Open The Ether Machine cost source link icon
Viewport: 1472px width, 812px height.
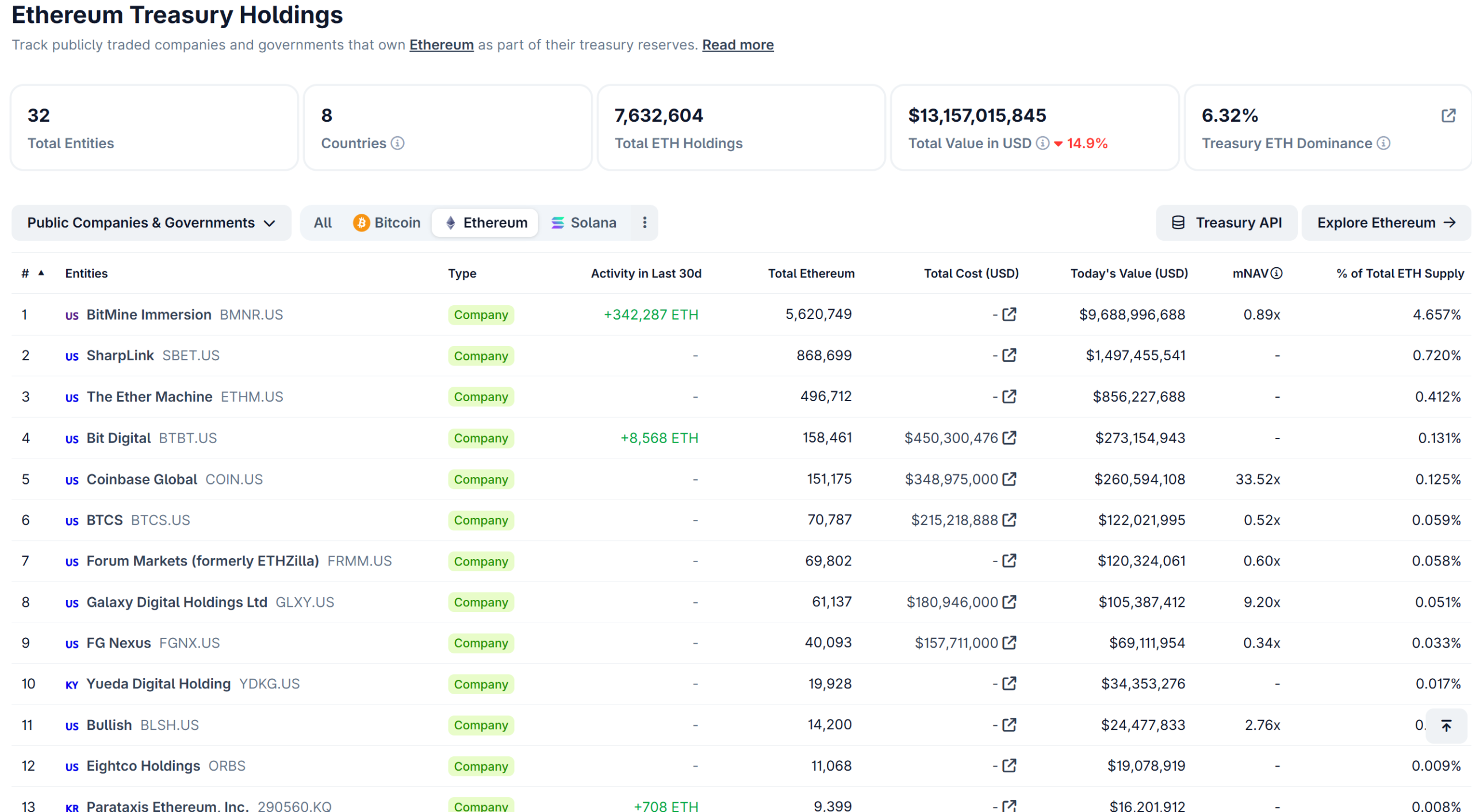coord(1009,397)
